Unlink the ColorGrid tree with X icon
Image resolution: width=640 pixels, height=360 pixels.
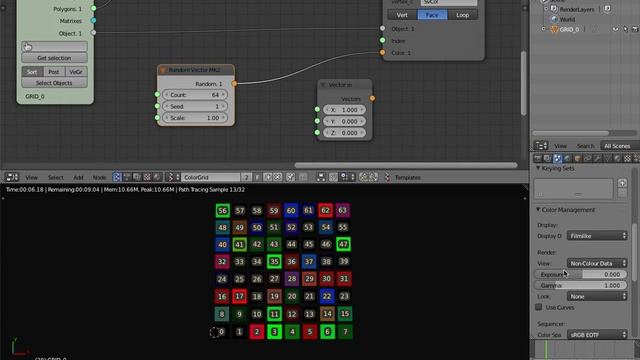pos(278,177)
